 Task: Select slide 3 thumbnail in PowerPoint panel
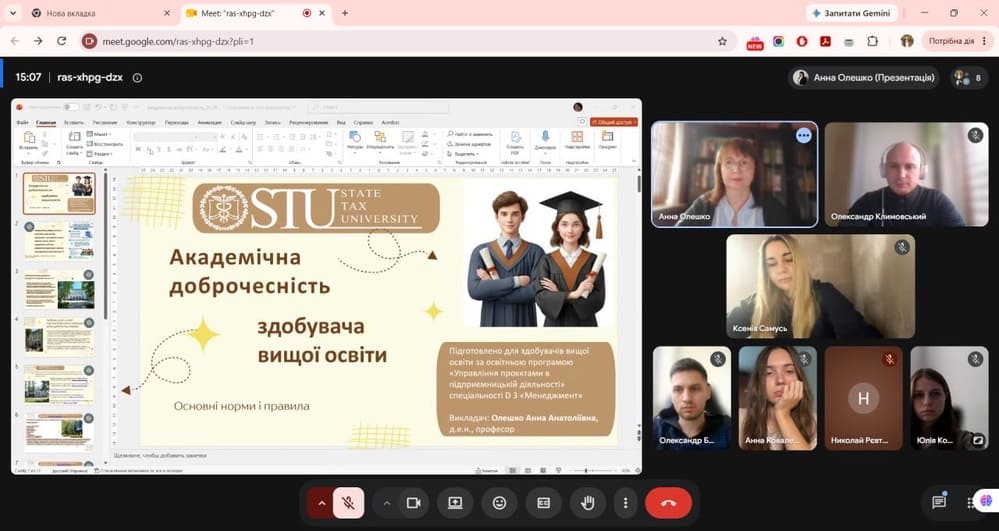[x=59, y=288]
